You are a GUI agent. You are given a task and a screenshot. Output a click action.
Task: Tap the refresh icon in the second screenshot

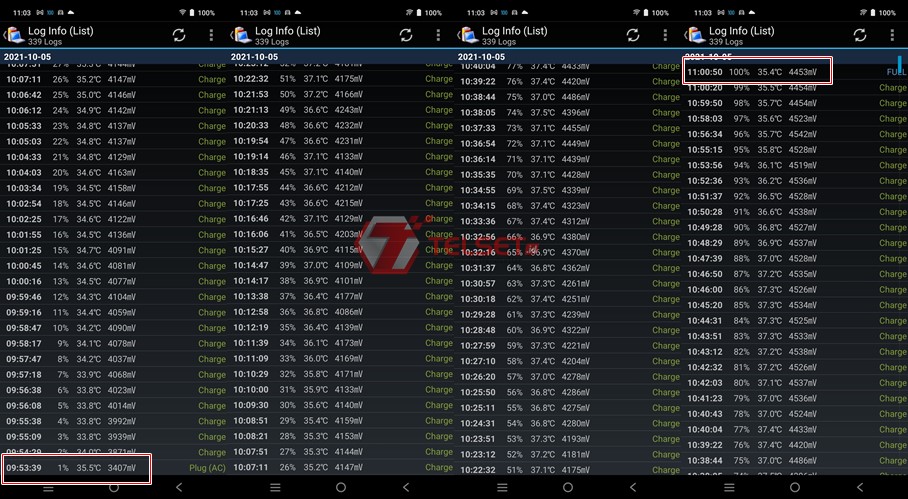(406, 35)
